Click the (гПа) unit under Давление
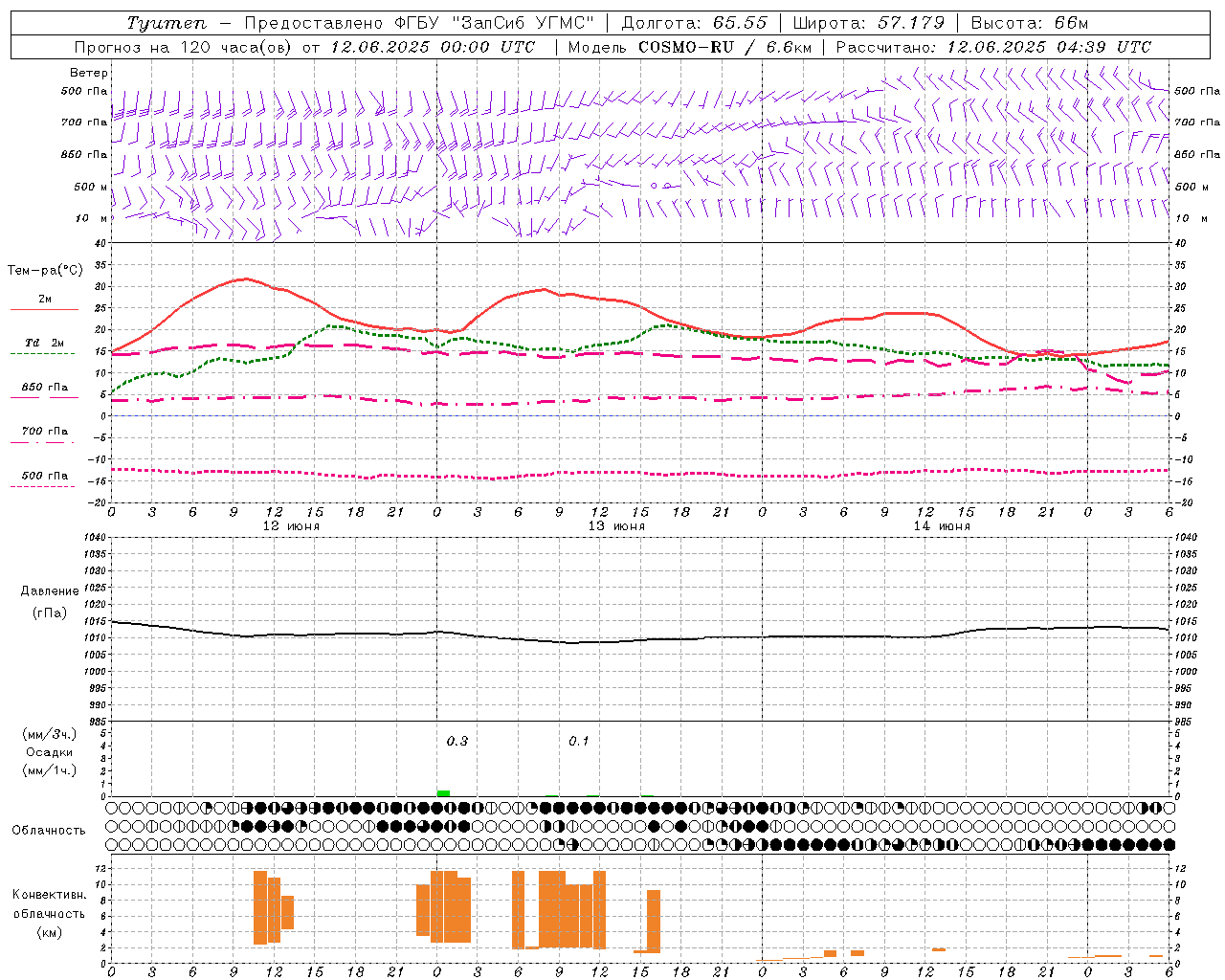The width and height of the screenshot is (1225, 980). [x=50, y=612]
